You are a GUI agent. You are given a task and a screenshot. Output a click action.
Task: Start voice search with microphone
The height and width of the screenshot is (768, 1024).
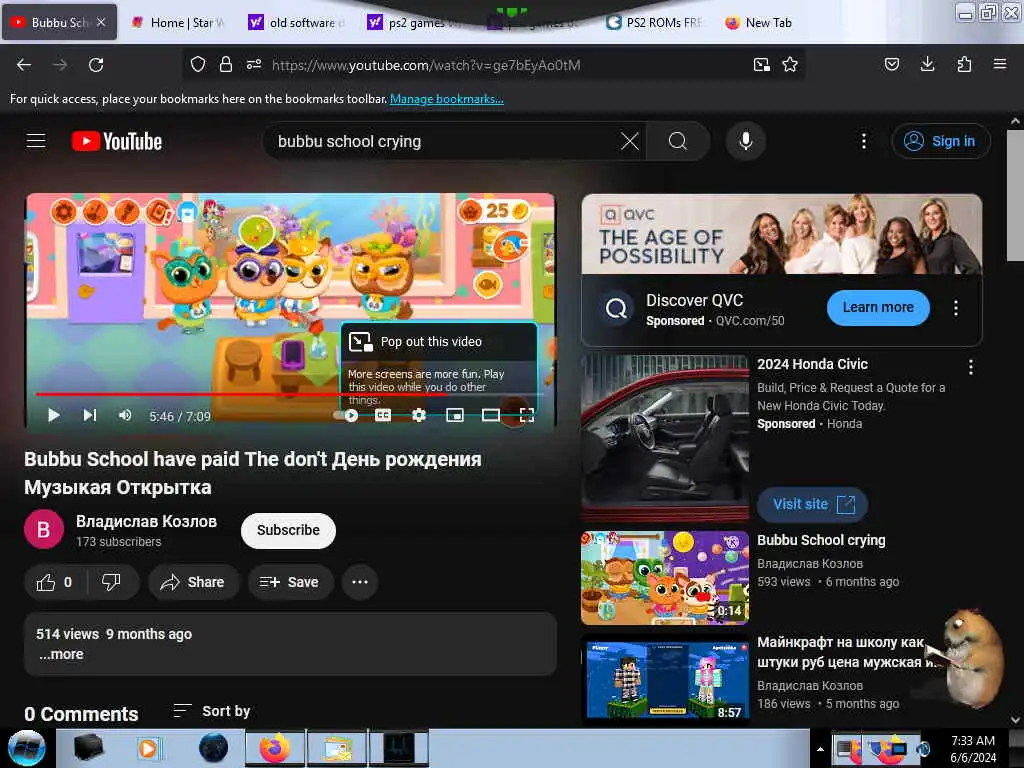click(x=746, y=141)
